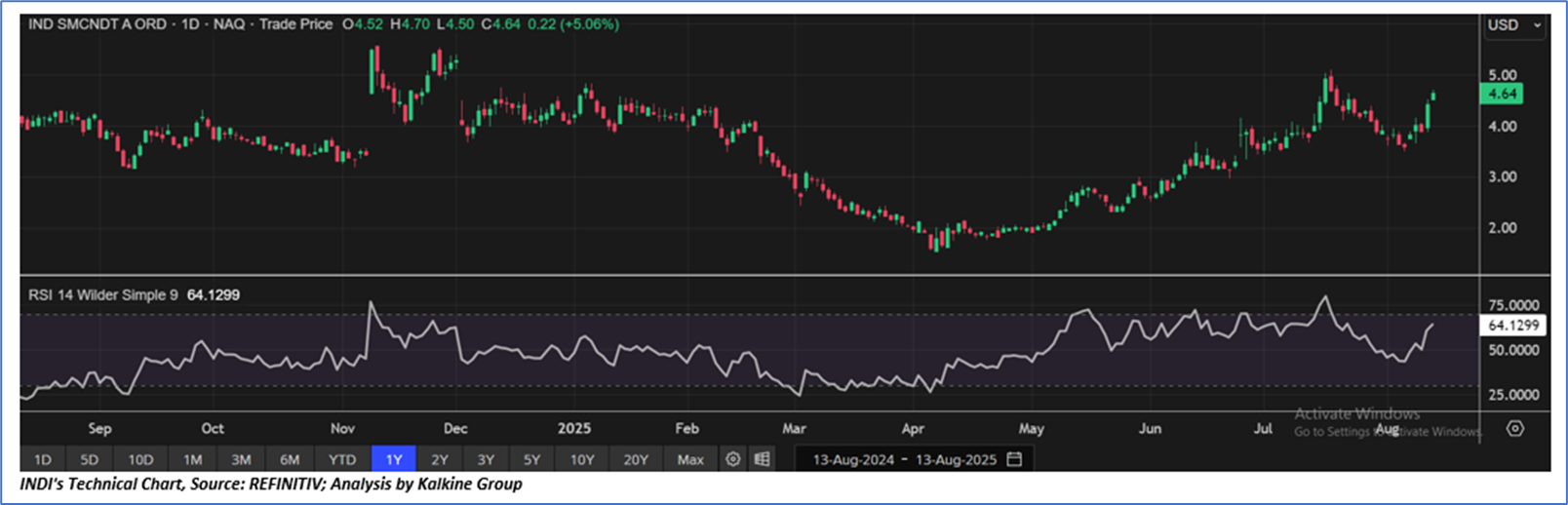Viewport: 1568px width, 505px height.
Task: Open the USD currency dropdown
Action: point(1513,25)
